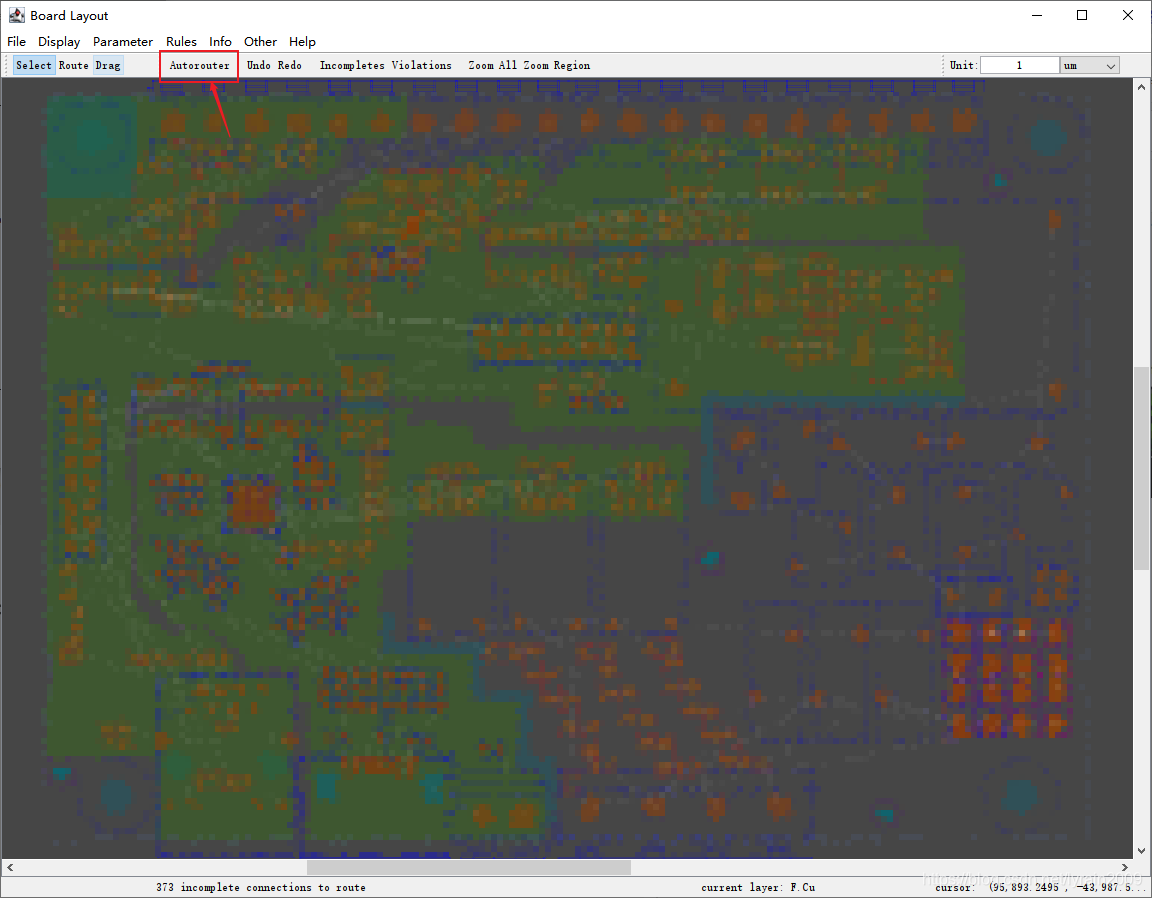The image size is (1152, 898).
Task: Show Violations in the toolbar
Action: tap(421, 65)
